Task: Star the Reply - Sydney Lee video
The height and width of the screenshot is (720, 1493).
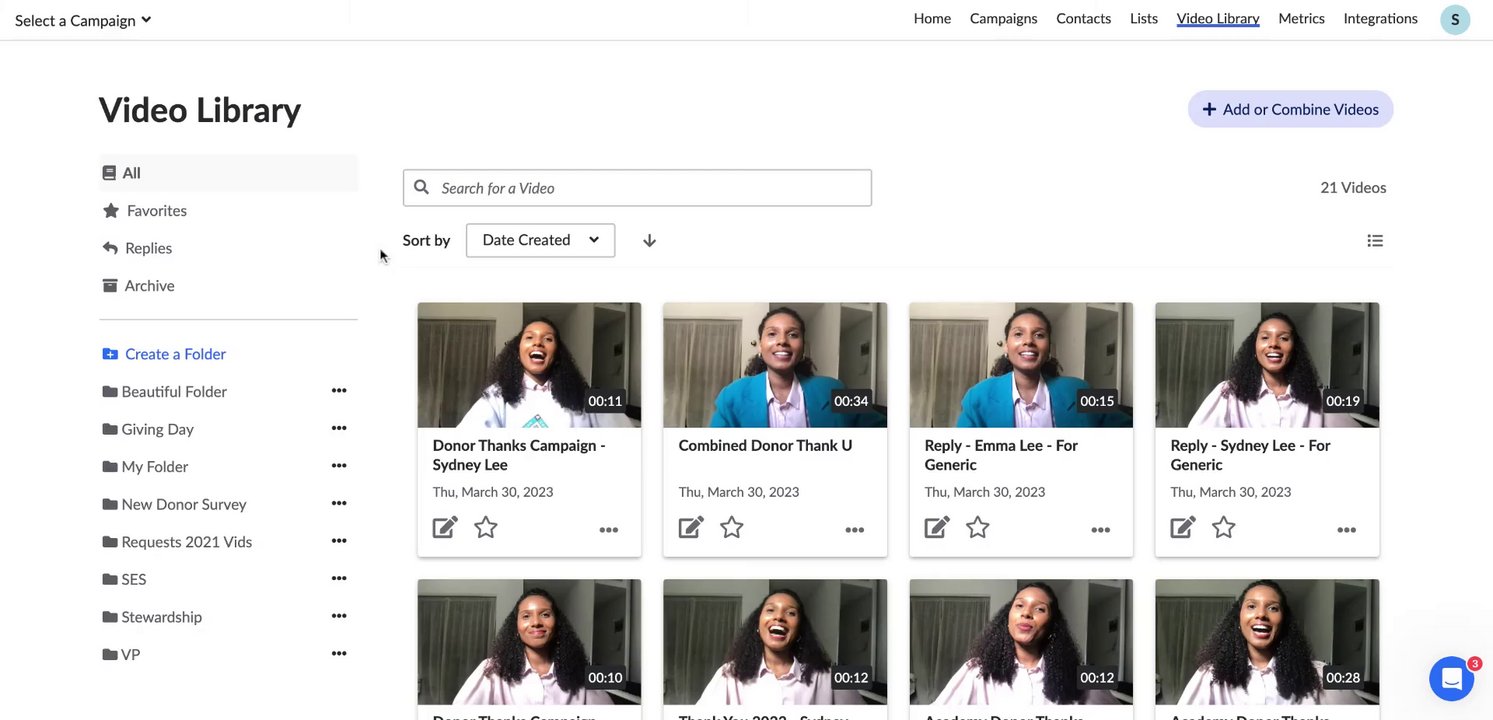Action: tap(1224, 527)
